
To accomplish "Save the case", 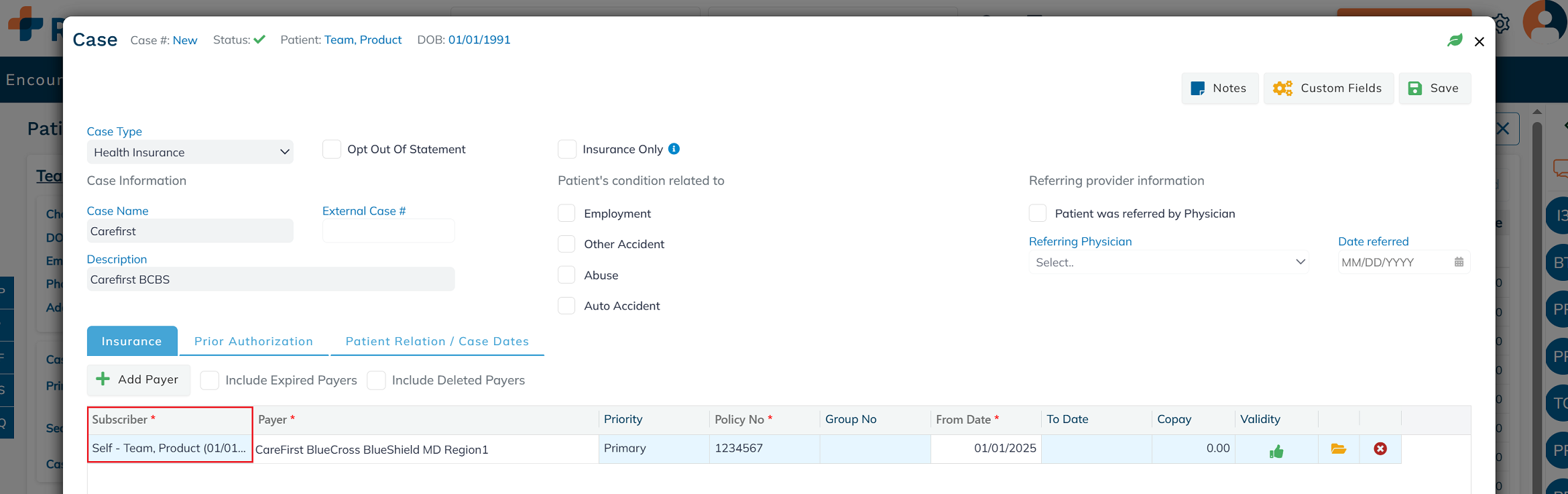I will pos(1434,88).
